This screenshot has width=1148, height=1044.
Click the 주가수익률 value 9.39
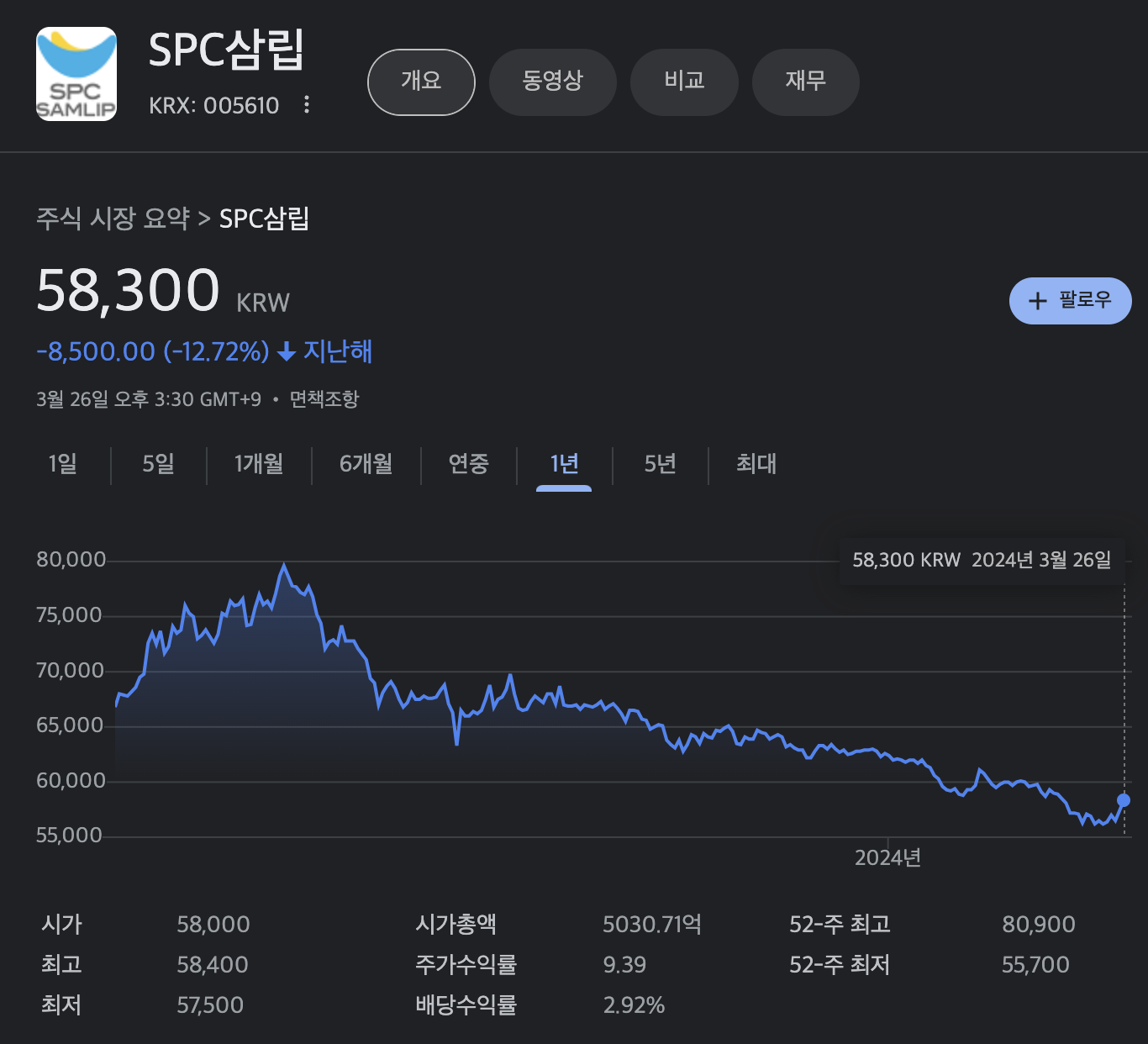624,965
